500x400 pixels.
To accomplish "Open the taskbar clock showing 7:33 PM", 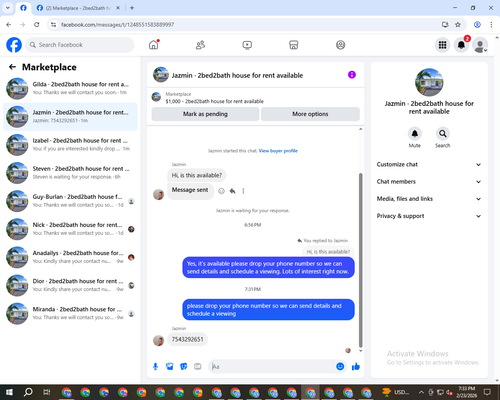I will pos(466,392).
